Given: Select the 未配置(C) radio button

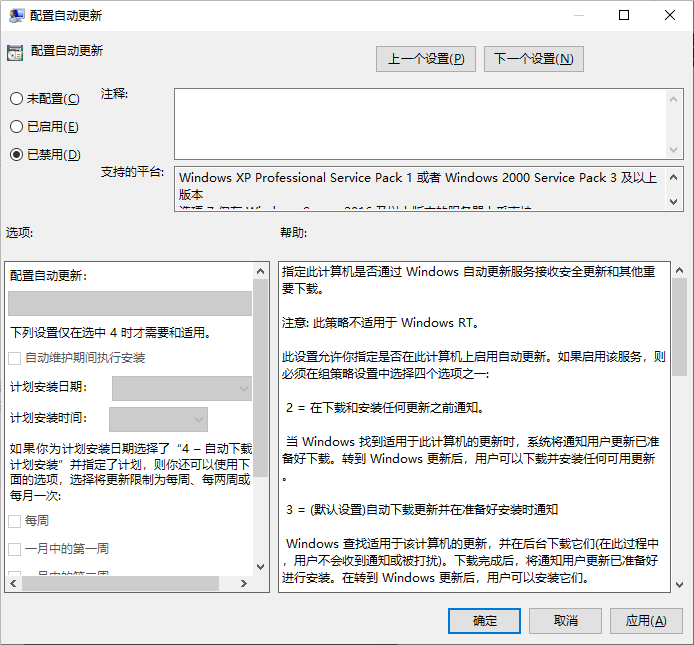Looking at the screenshot, I should (x=16, y=98).
